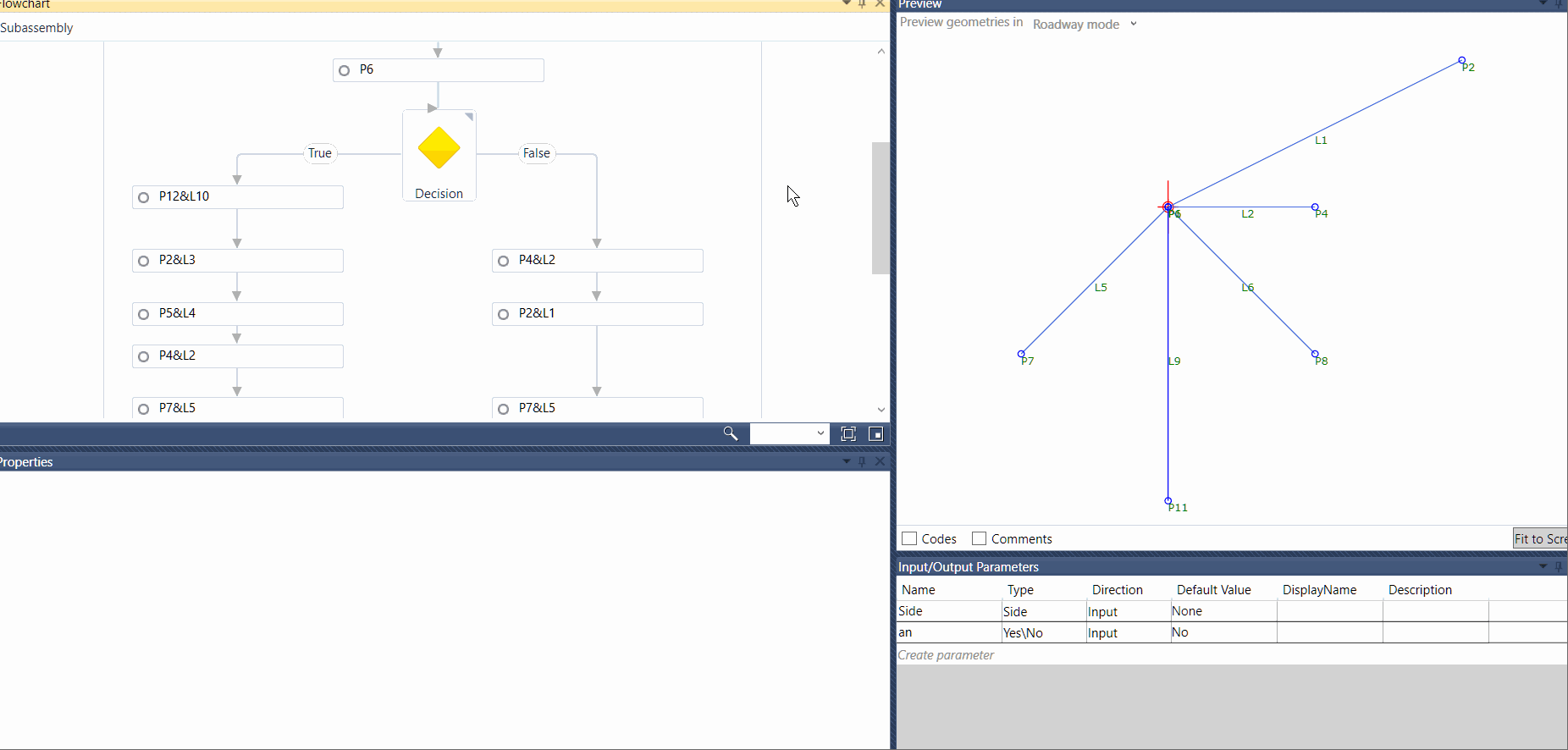Click the Yes\No type cell
The width and height of the screenshot is (1568, 750).
point(1044,632)
